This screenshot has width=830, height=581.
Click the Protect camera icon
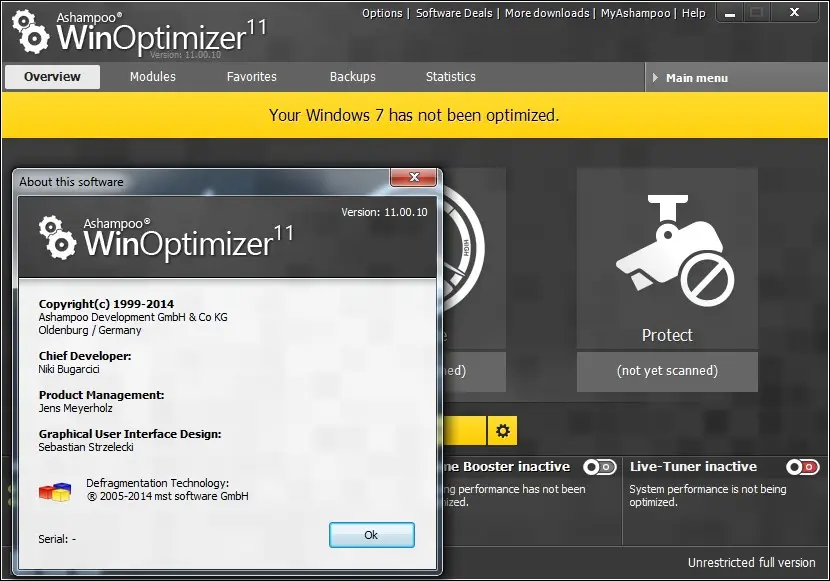point(675,250)
